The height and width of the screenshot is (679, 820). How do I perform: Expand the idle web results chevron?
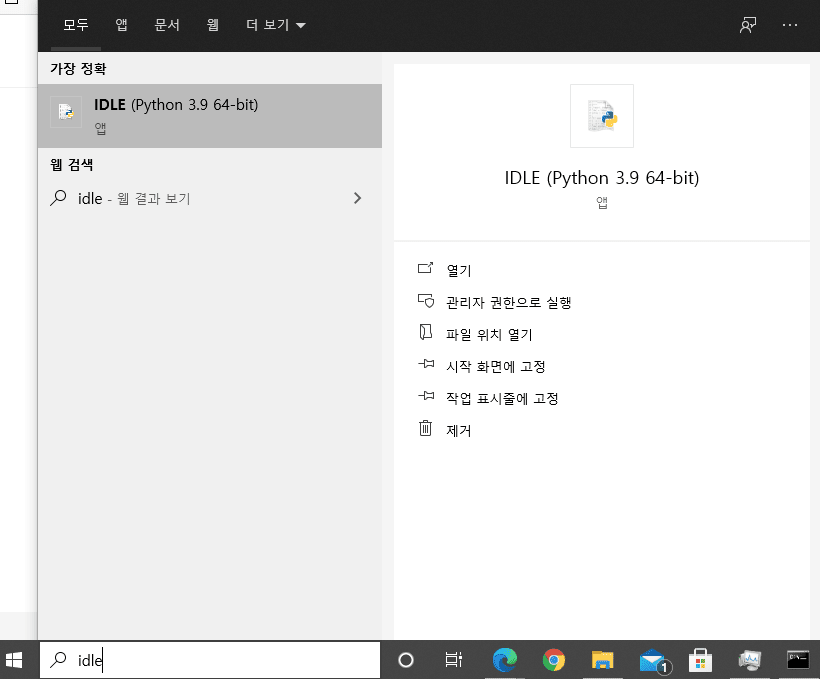coord(357,198)
